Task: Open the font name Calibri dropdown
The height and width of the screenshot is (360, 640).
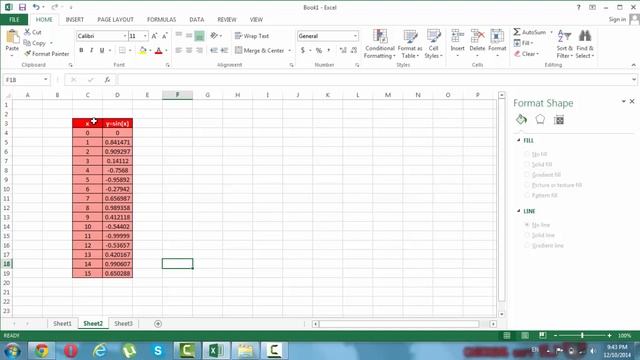Action: click(x=124, y=36)
